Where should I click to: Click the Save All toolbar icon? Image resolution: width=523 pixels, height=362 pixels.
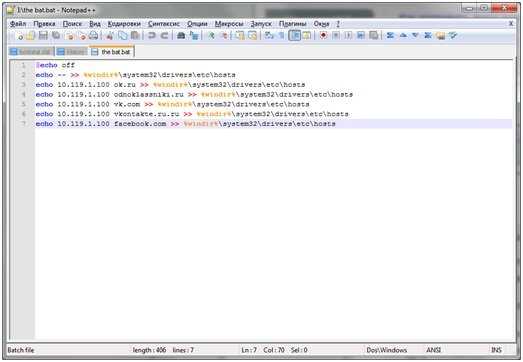coord(56,36)
